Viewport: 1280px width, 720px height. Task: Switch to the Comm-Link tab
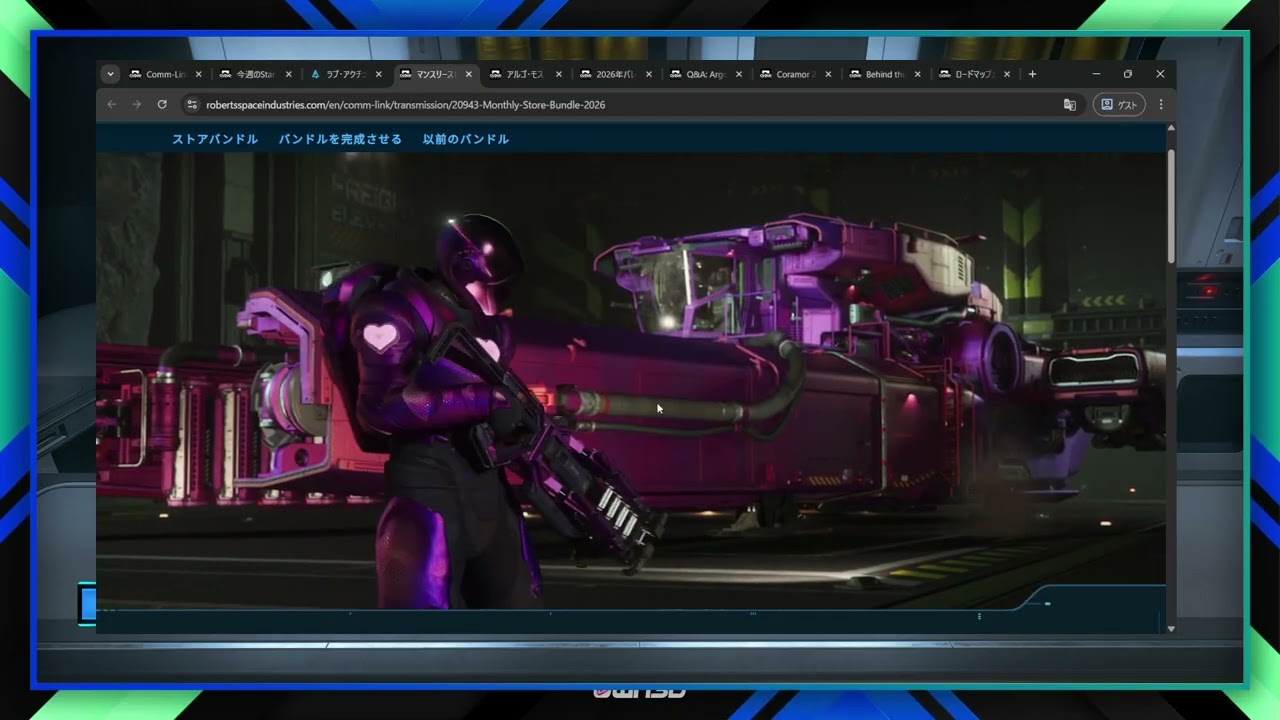pos(165,74)
